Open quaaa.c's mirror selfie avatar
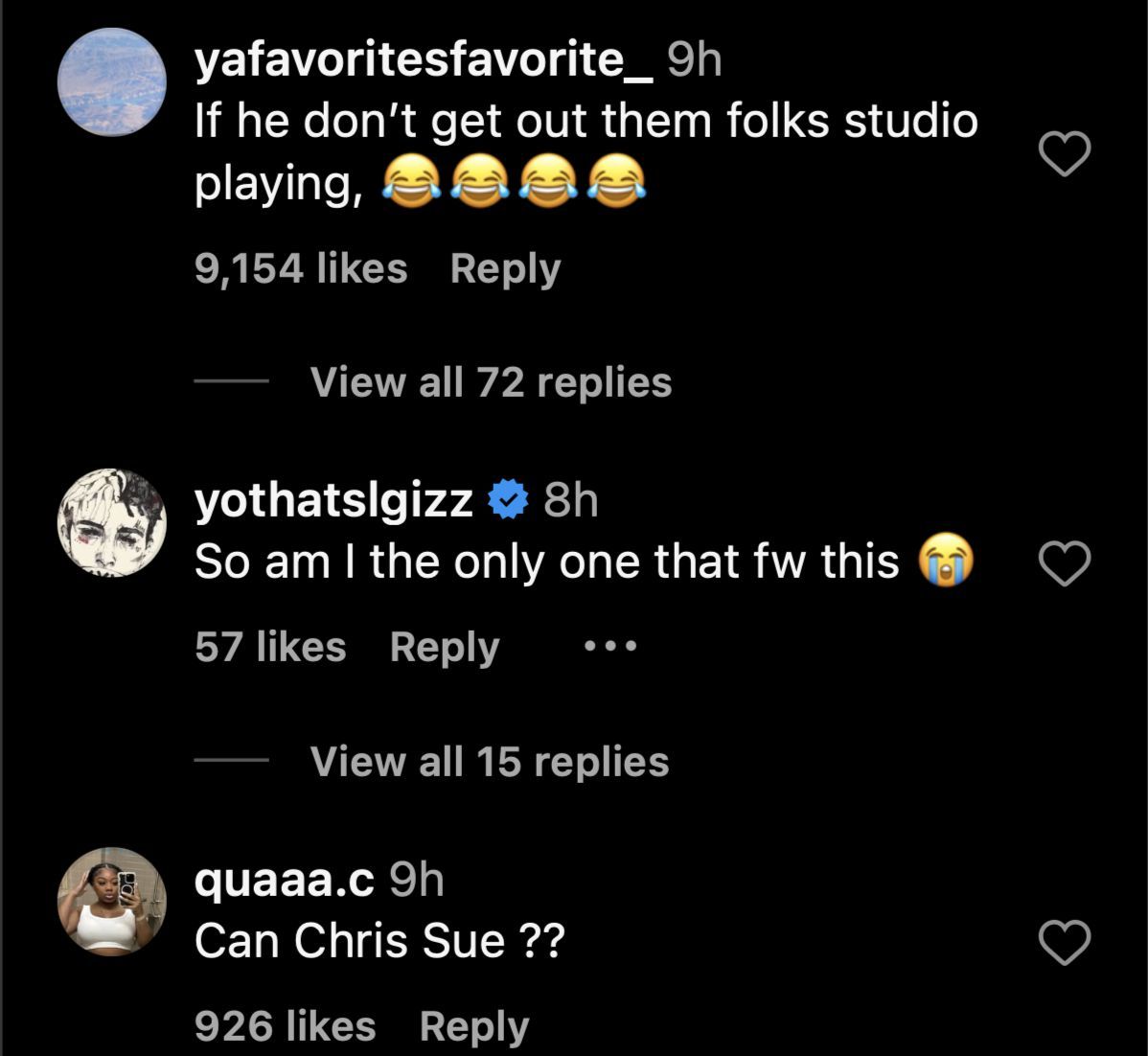 (112, 902)
